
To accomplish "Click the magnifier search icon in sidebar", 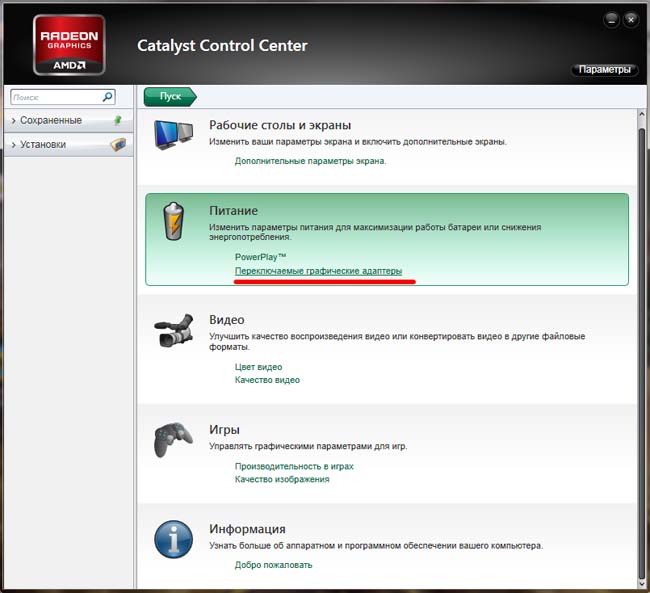I will pos(108,97).
